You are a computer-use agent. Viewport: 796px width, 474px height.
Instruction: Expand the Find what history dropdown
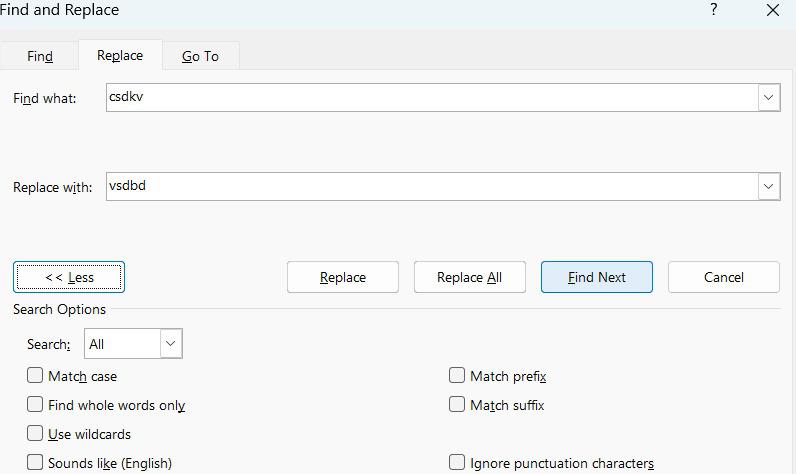[769, 97]
